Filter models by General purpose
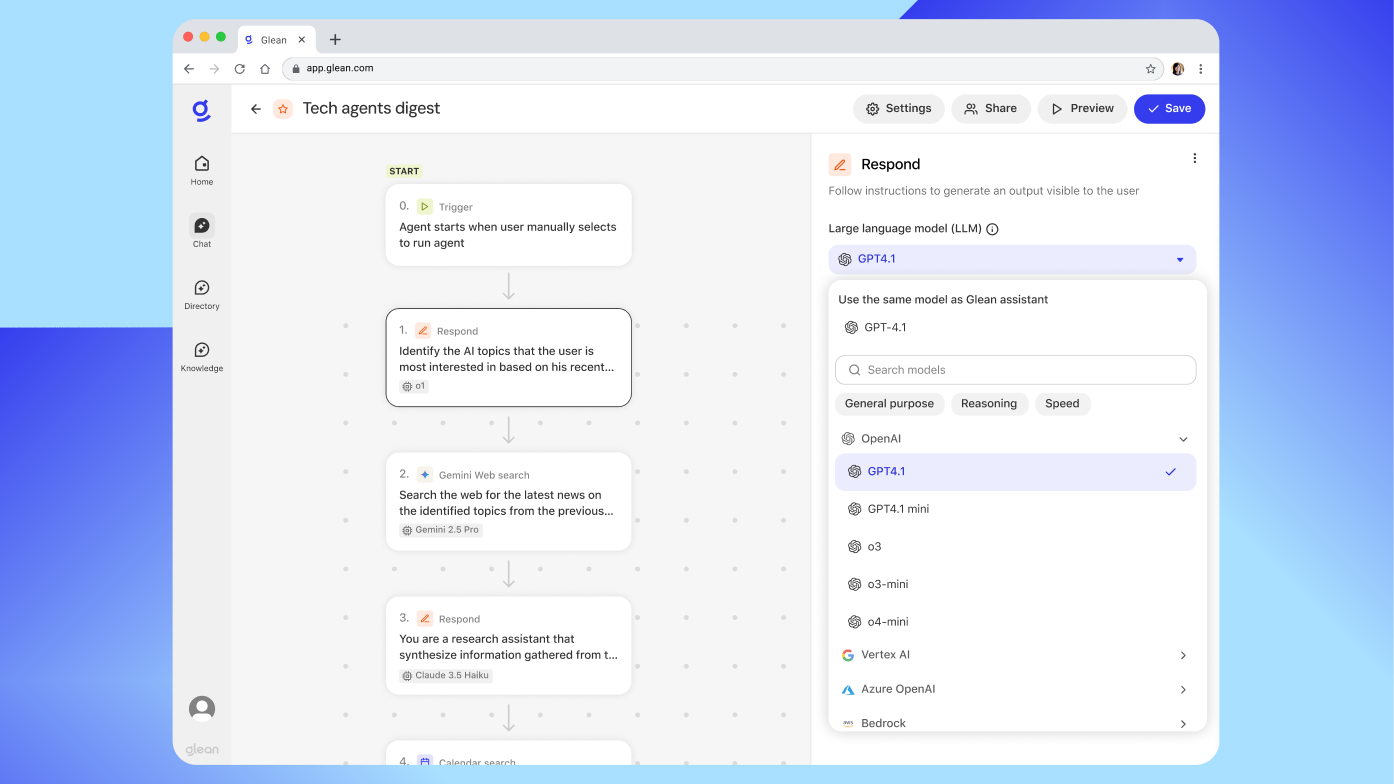1394x784 pixels. [889, 404]
